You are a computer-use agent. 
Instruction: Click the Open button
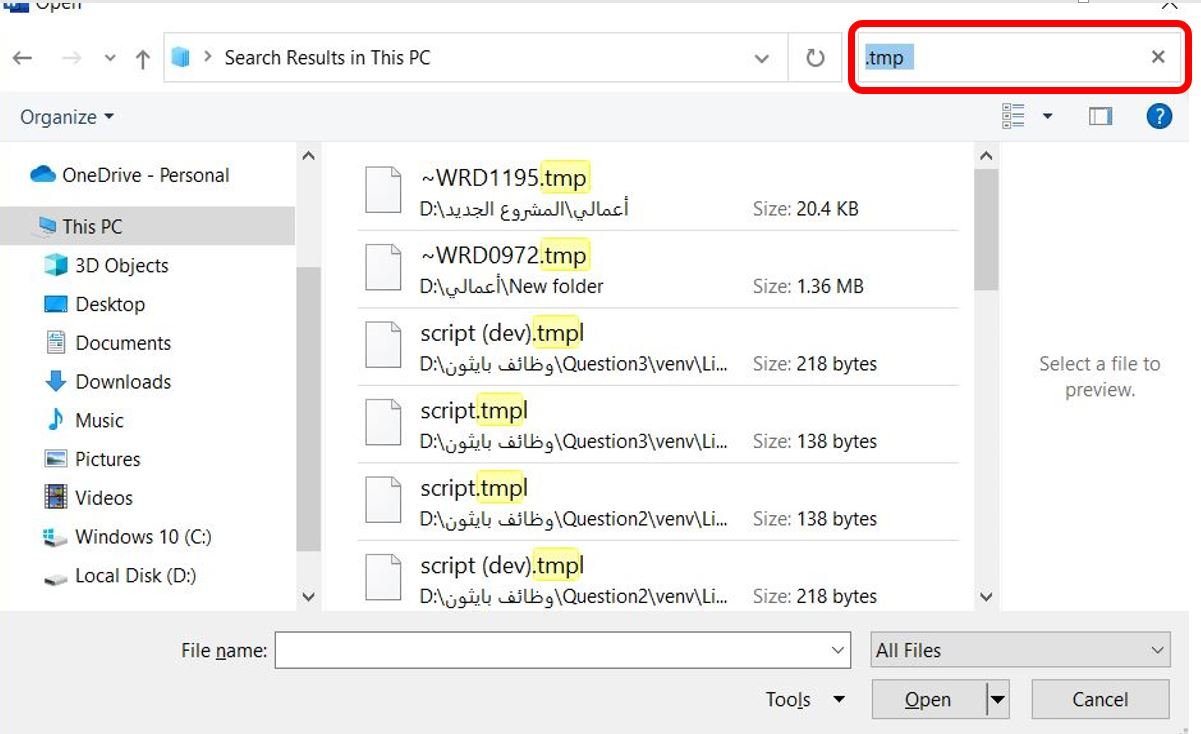click(x=928, y=700)
